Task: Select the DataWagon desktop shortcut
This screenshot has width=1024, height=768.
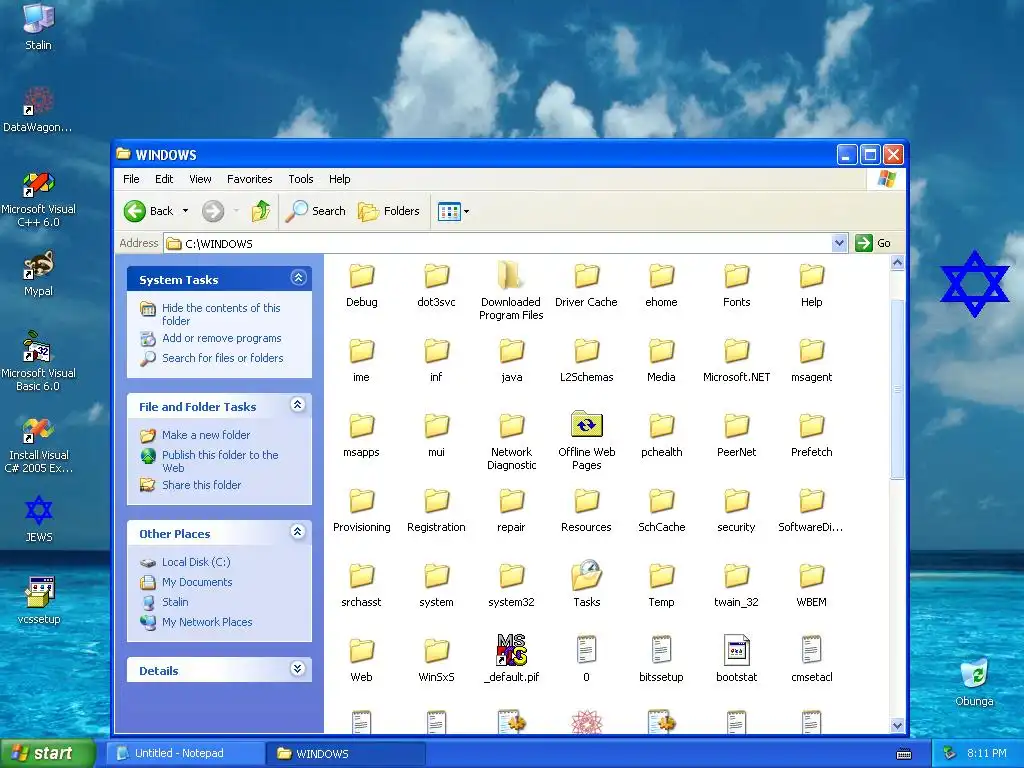Action: click(38, 110)
